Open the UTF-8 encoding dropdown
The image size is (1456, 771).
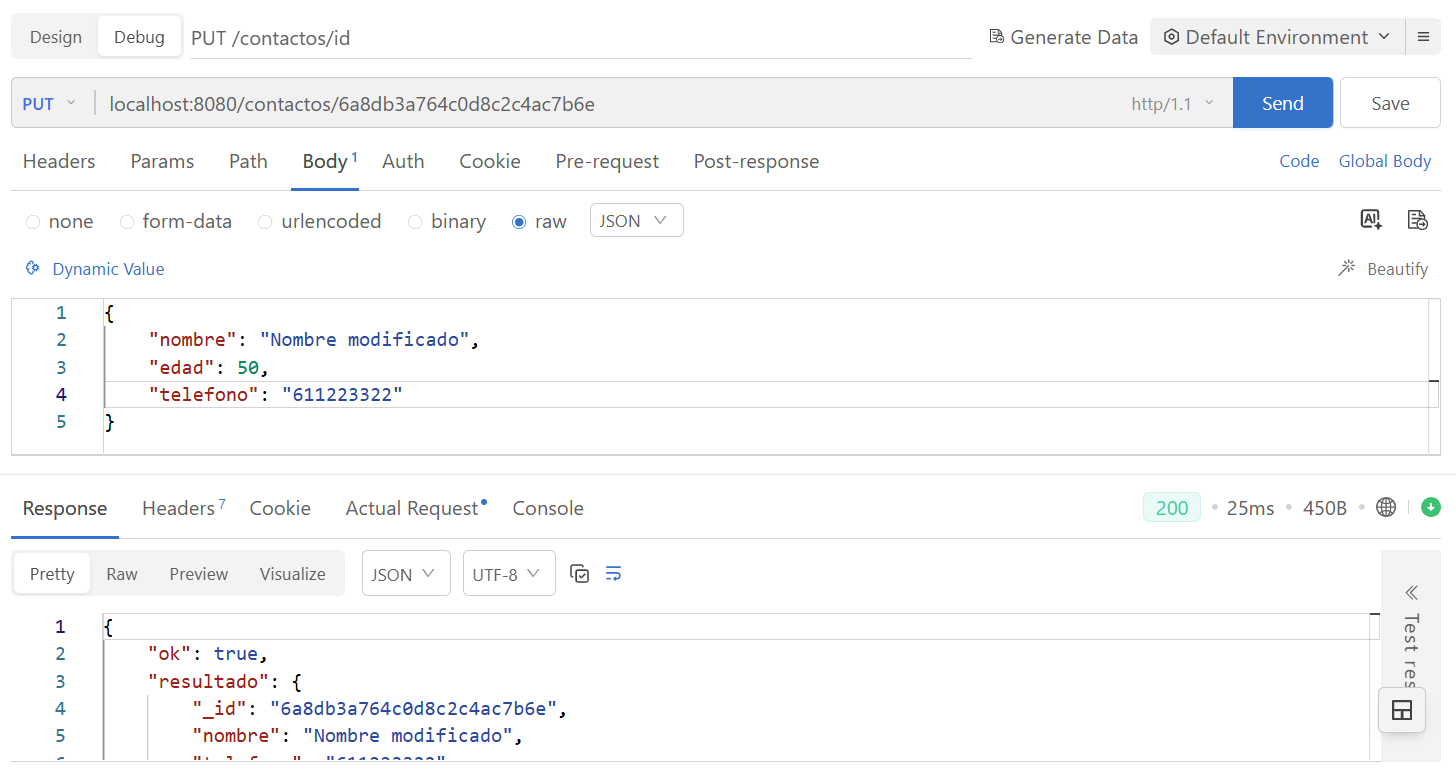(x=509, y=573)
